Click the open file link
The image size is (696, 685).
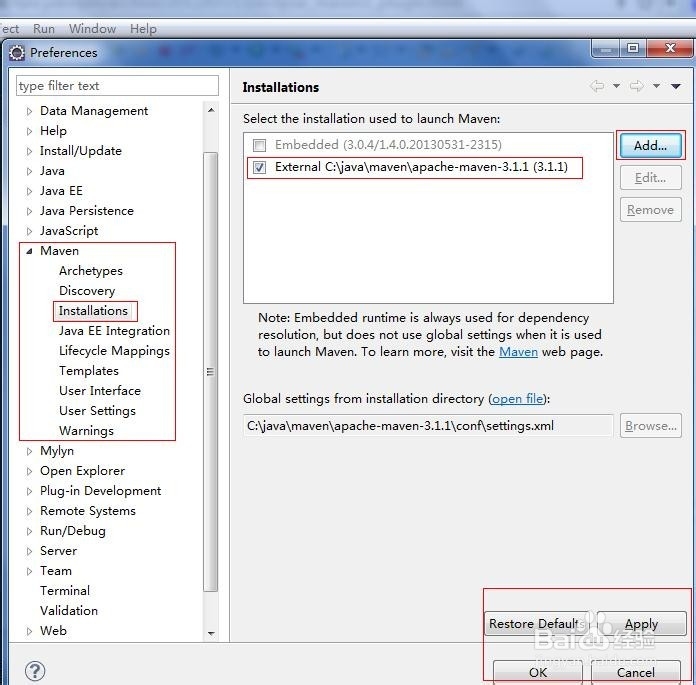point(517,399)
